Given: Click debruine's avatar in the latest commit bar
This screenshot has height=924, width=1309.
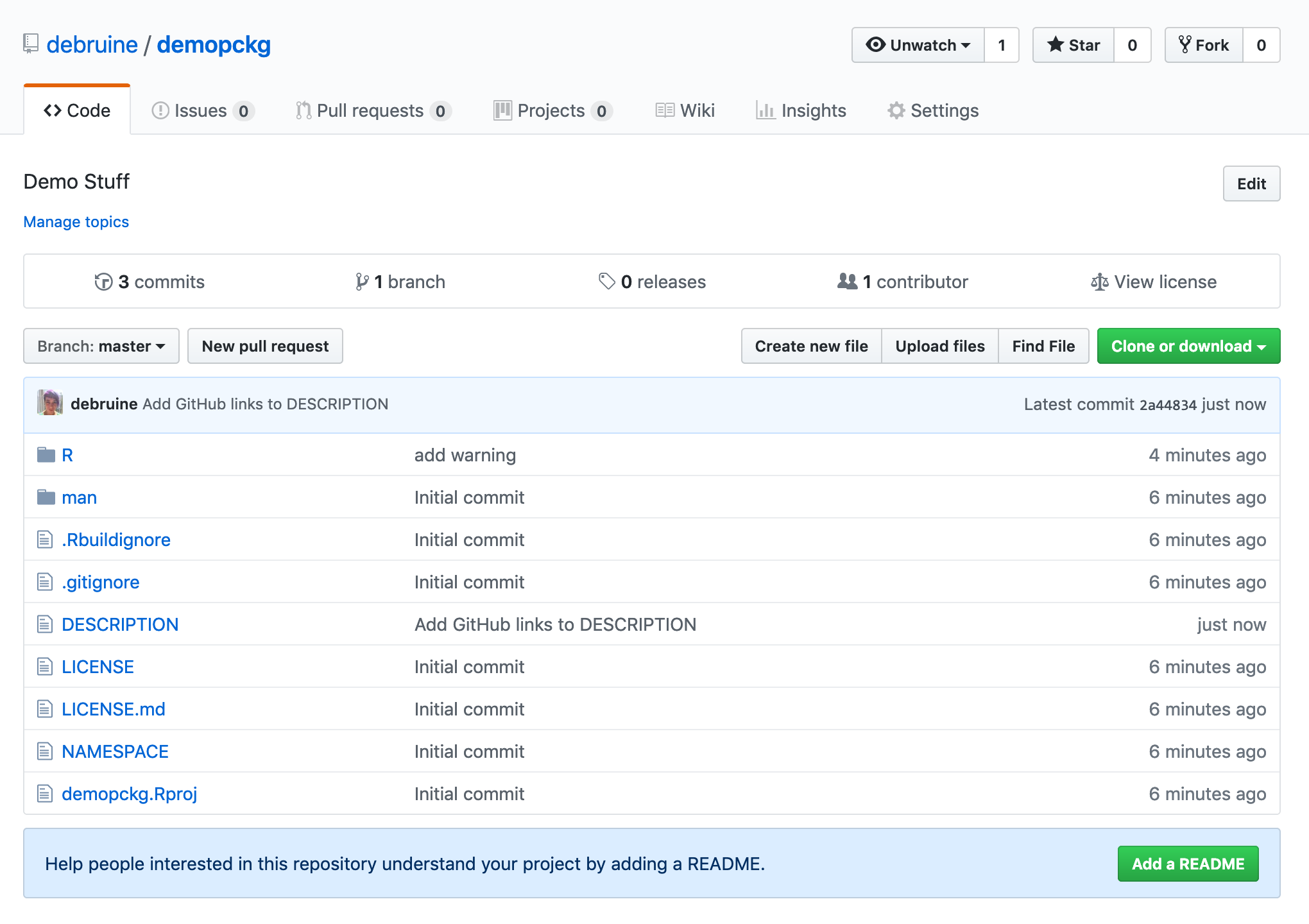Looking at the screenshot, I should [x=50, y=403].
